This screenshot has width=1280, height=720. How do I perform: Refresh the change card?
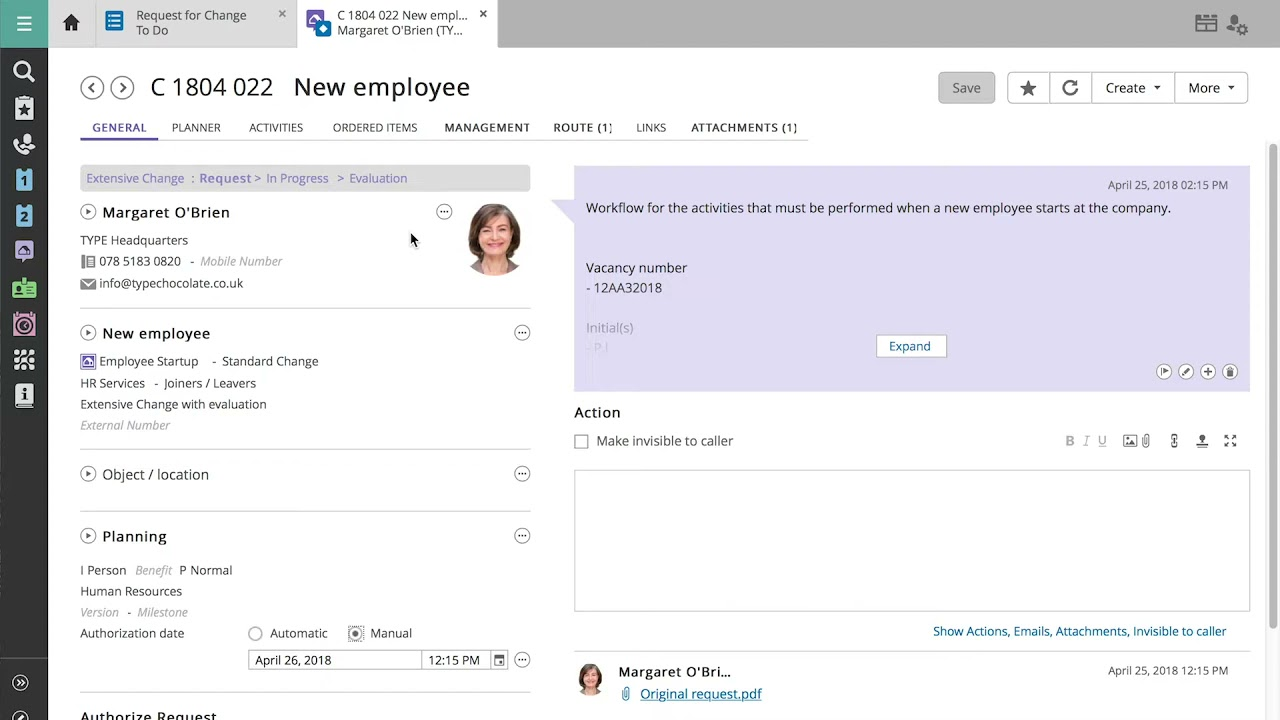pos(1070,88)
